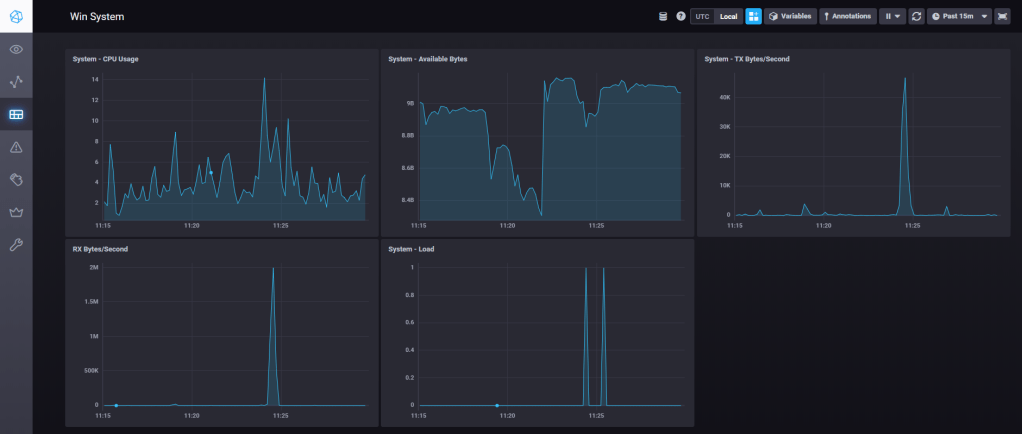Open the Admin crown icon

[x=16, y=212]
